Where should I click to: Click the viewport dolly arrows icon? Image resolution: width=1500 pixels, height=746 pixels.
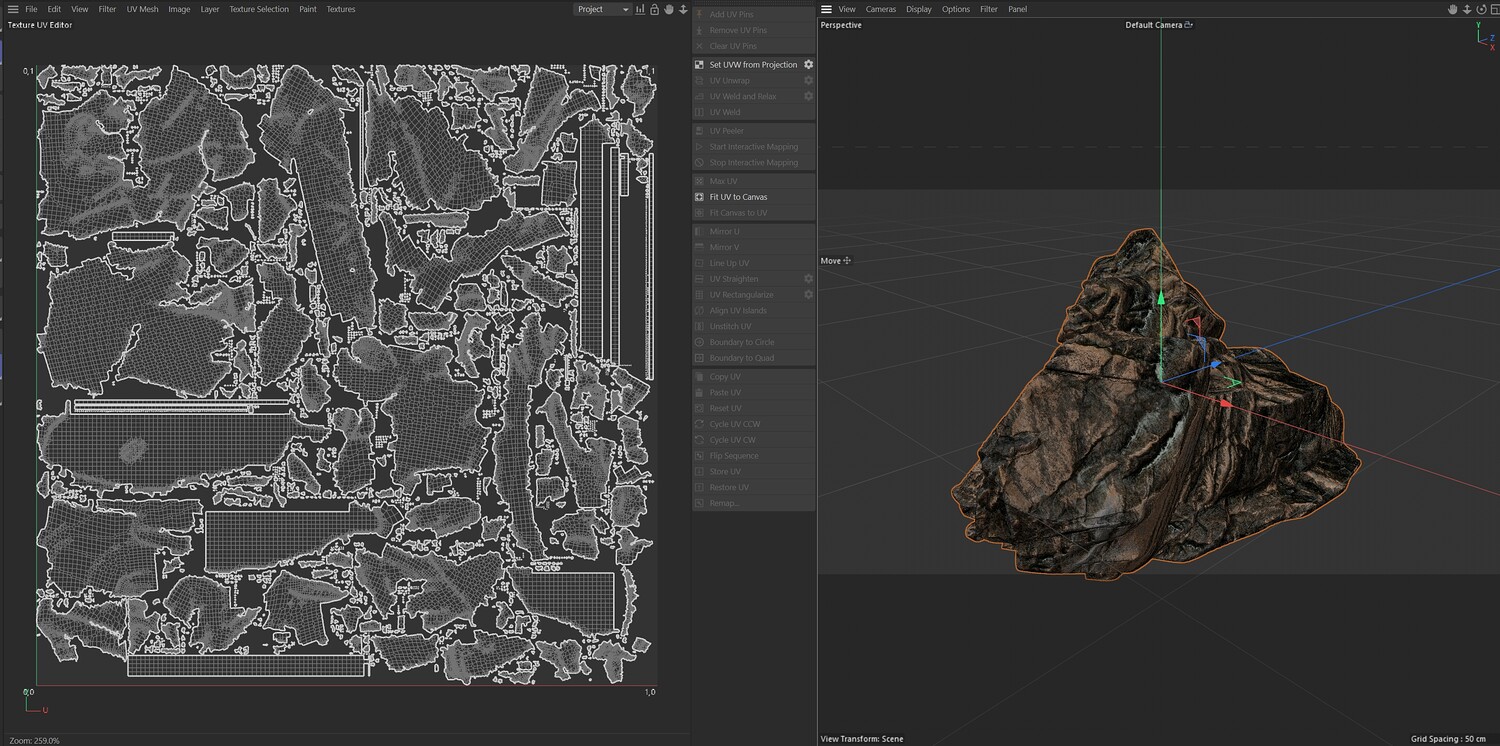1467,9
